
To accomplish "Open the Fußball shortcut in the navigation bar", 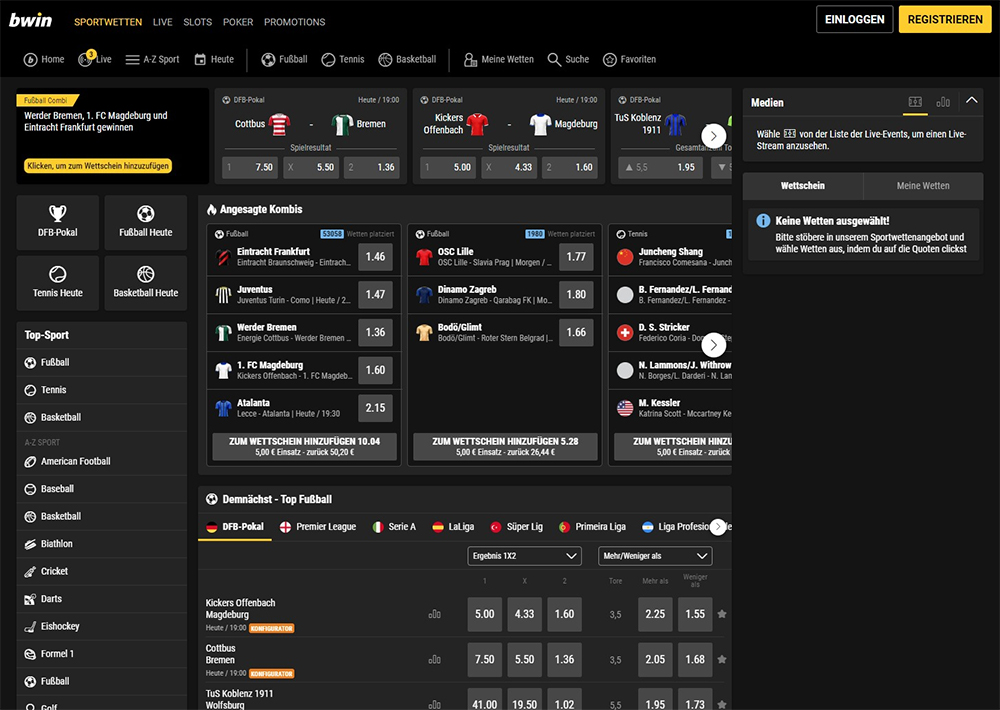I will tap(284, 59).
